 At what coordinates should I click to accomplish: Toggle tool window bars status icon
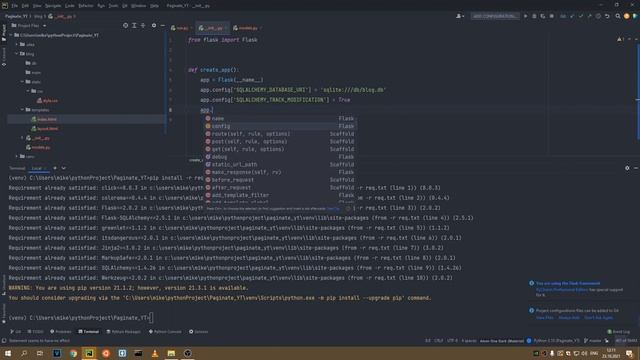(4, 340)
